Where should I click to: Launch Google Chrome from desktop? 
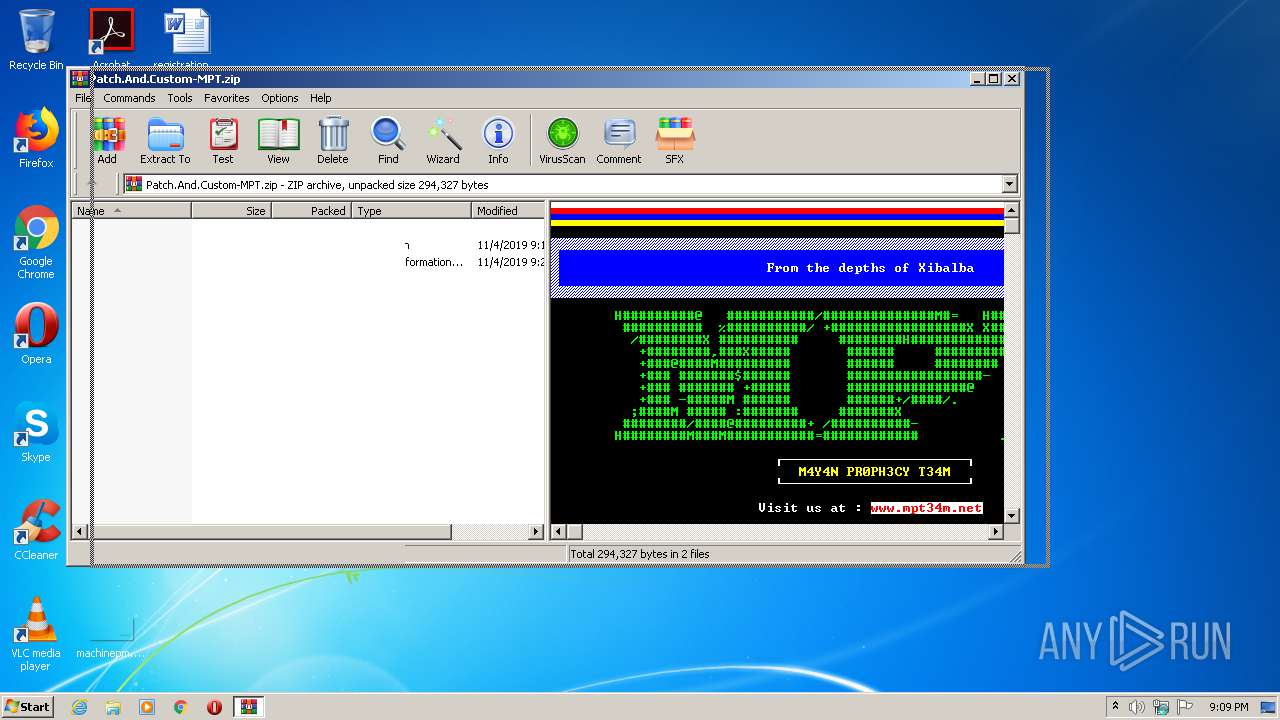tap(36, 243)
